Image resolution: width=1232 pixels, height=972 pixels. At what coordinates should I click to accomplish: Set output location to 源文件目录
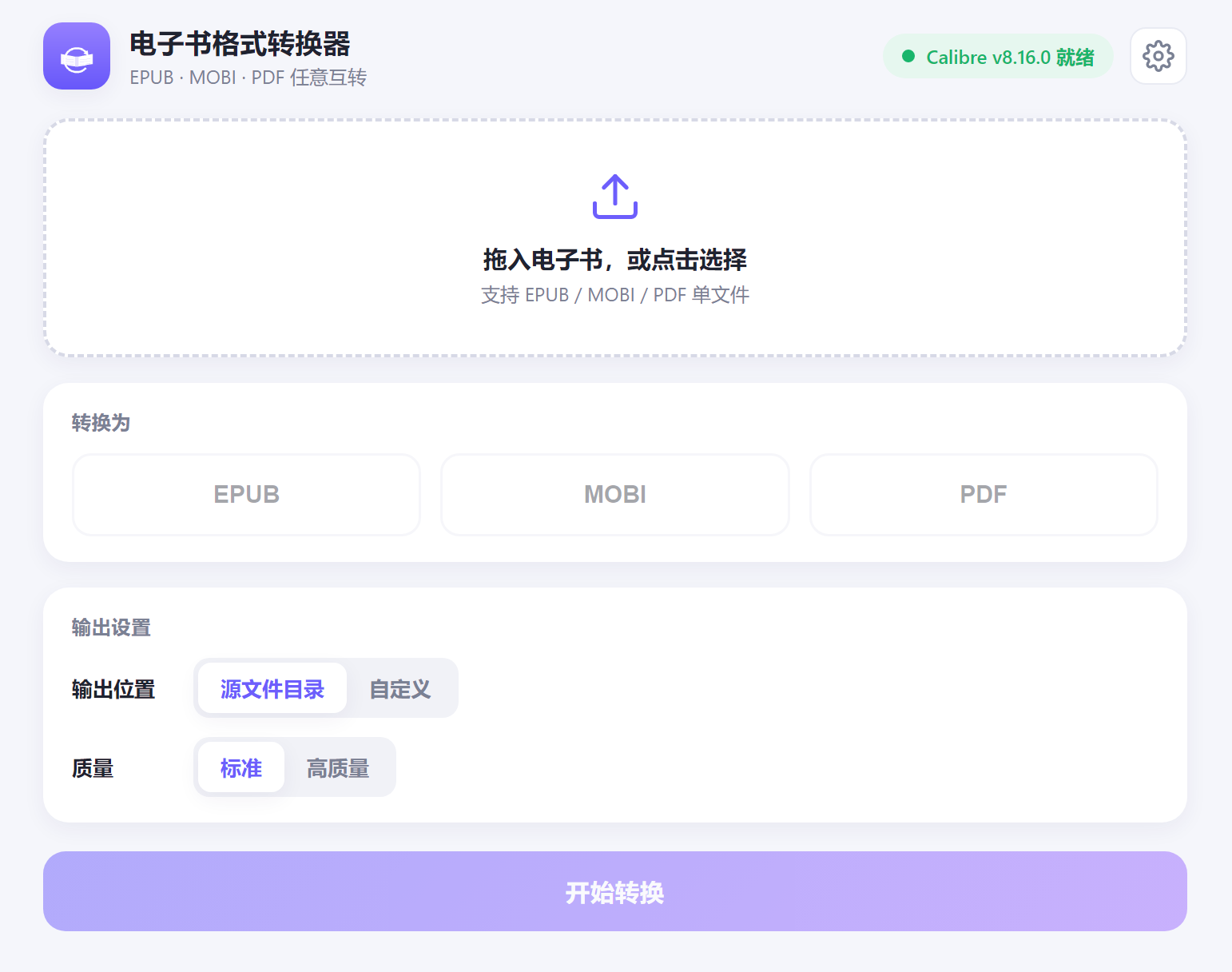(272, 688)
